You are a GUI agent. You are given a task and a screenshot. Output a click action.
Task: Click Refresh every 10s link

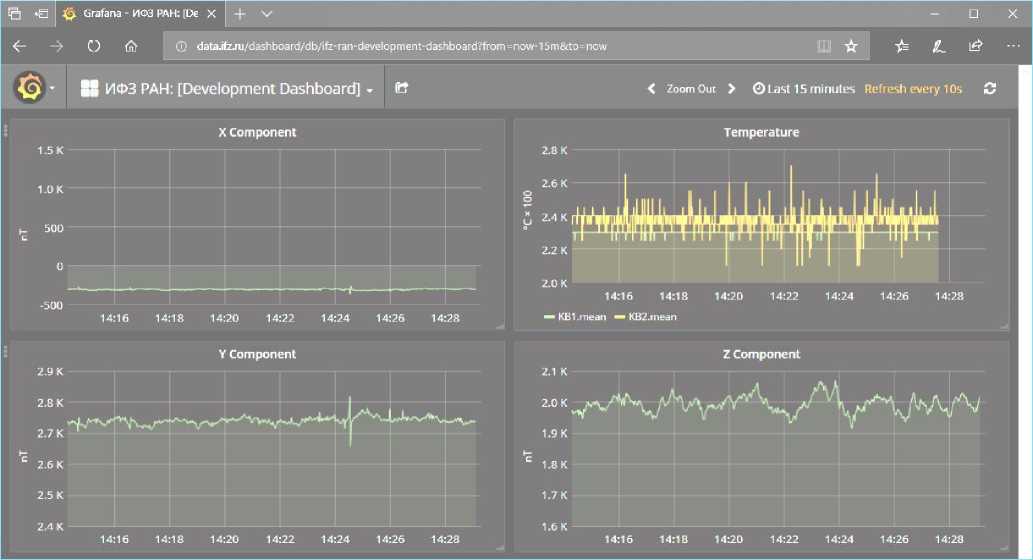click(x=912, y=89)
